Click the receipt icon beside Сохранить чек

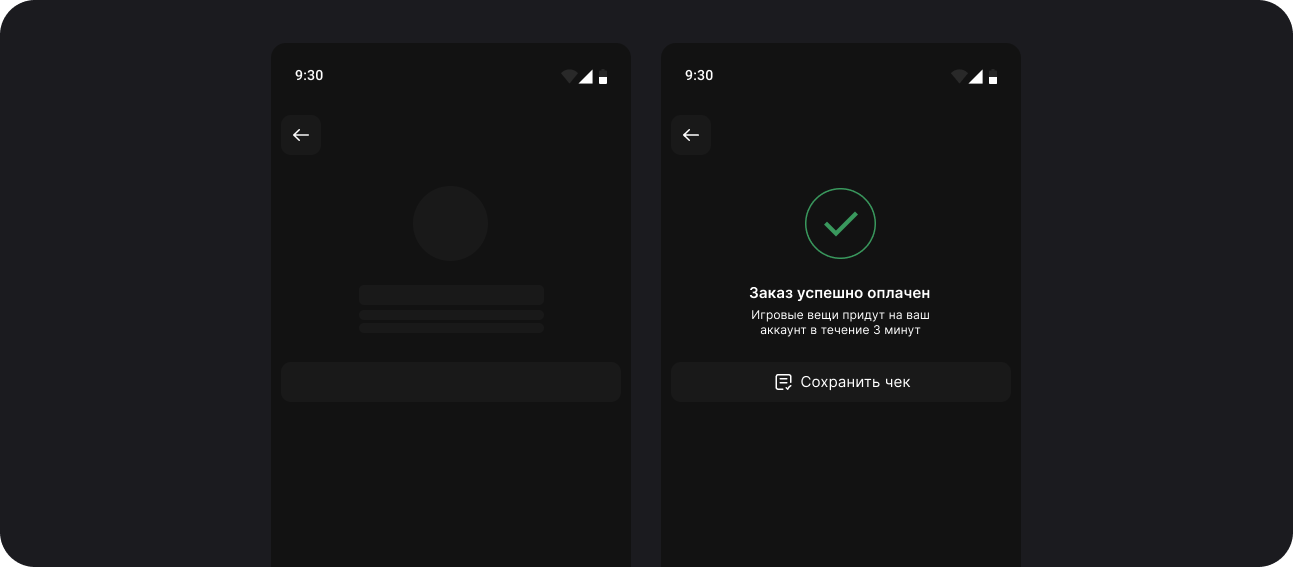[784, 382]
